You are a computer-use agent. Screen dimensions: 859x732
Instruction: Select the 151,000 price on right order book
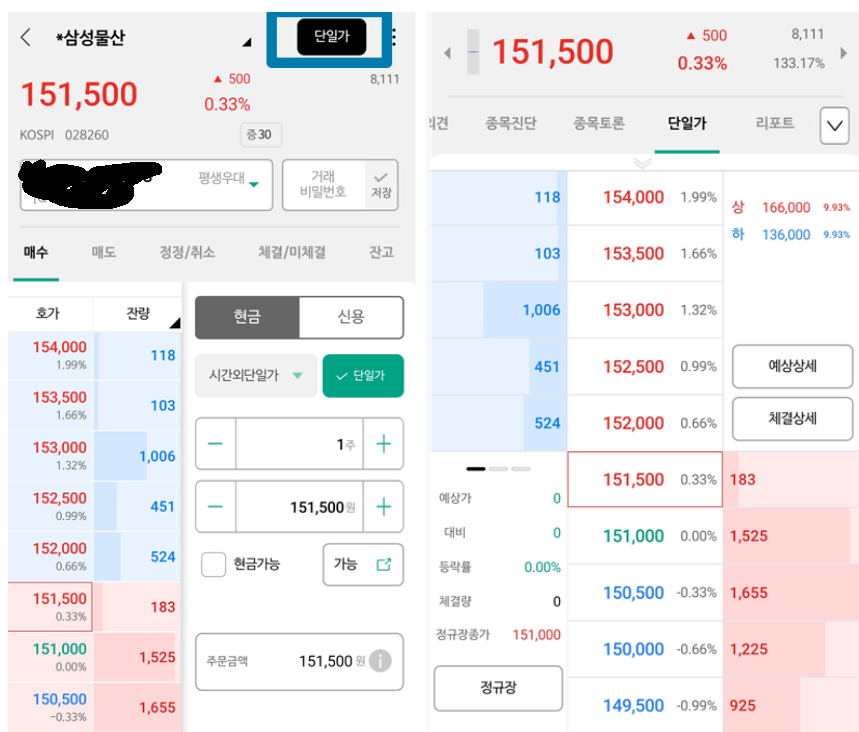[x=645, y=536]
